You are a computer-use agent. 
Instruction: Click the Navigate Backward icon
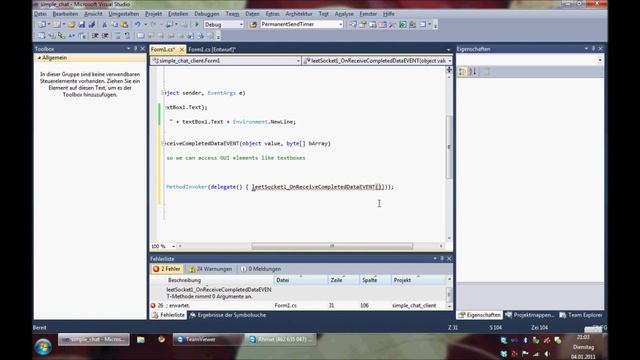(x=169, y=24)
